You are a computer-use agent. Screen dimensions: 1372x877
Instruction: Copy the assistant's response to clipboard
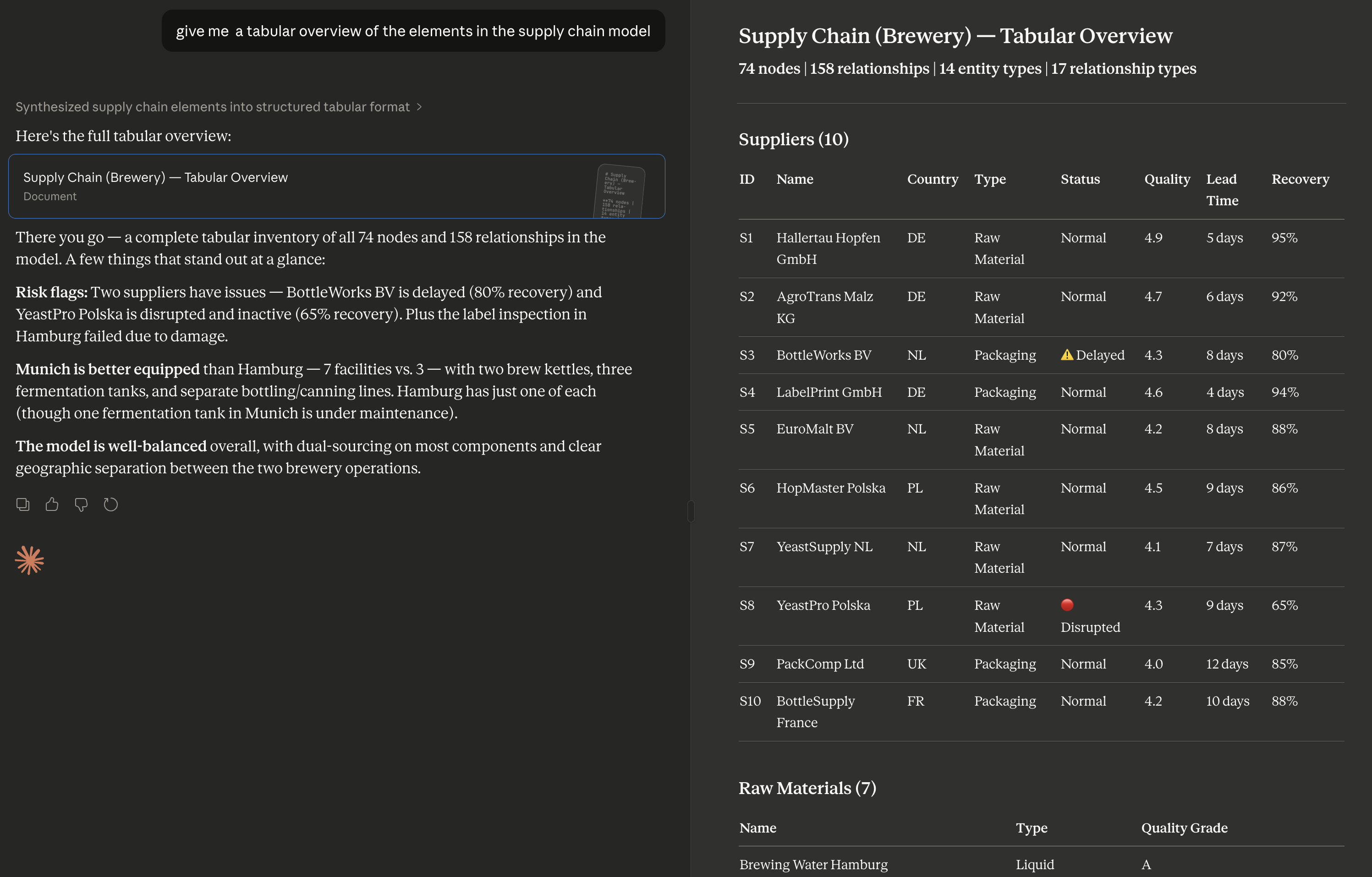[23, 504]
